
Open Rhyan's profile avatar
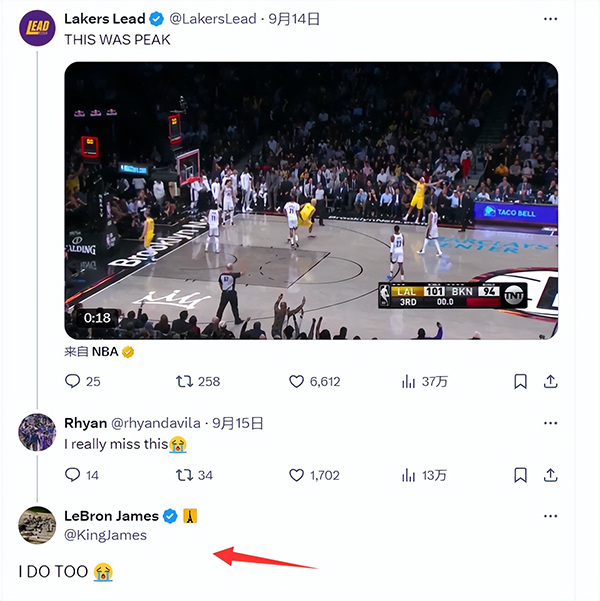(37, 432)
